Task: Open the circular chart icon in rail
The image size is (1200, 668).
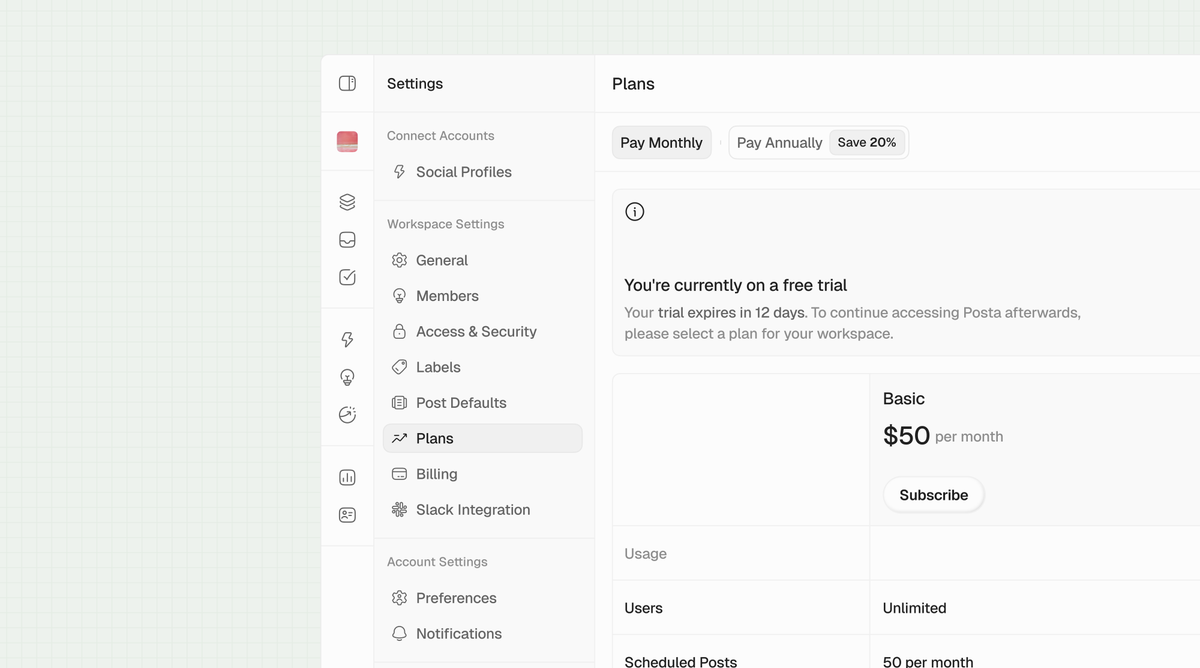Action: click(x=347, y=414)
